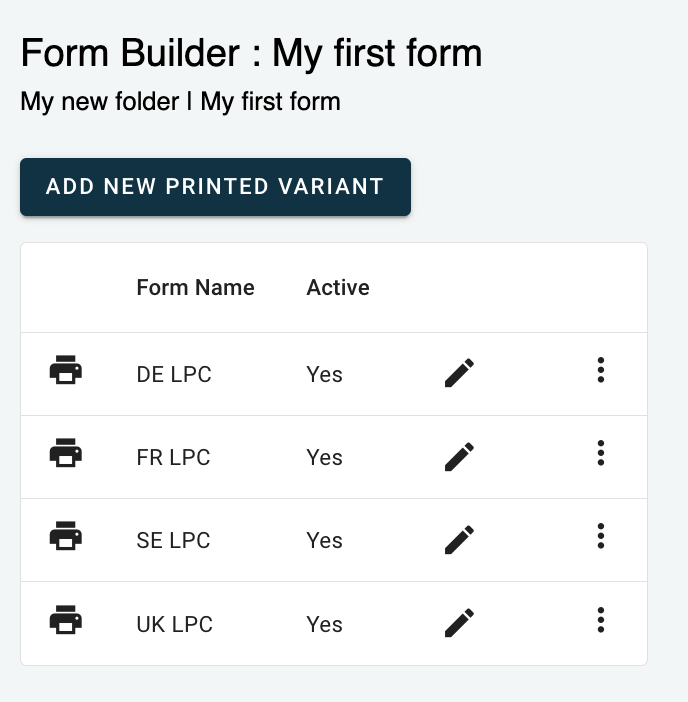This screenshot has width=688, height=702.
Task: Open more options menu for FR LPC
Action: click(x=600, y=454)
